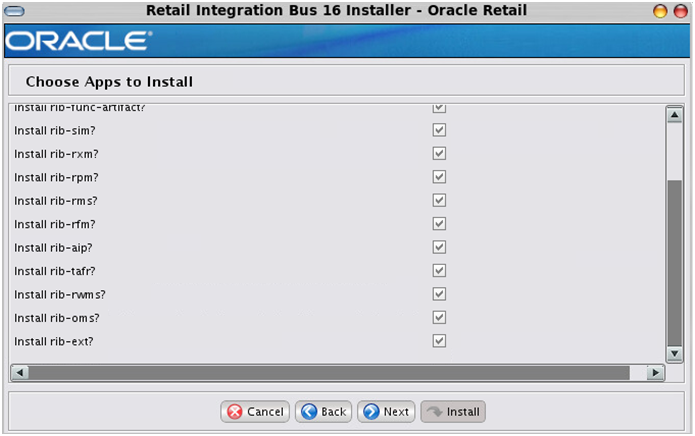Toggle the Install rib-sim checkbox
Viewport: 695px width, 436px height.
(x=439, y=130)
